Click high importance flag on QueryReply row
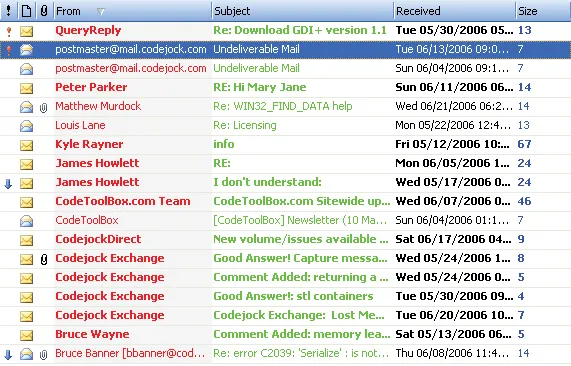The width and height of the screenshot is (571, 366). pyautogui.click(x=9, y=32)
